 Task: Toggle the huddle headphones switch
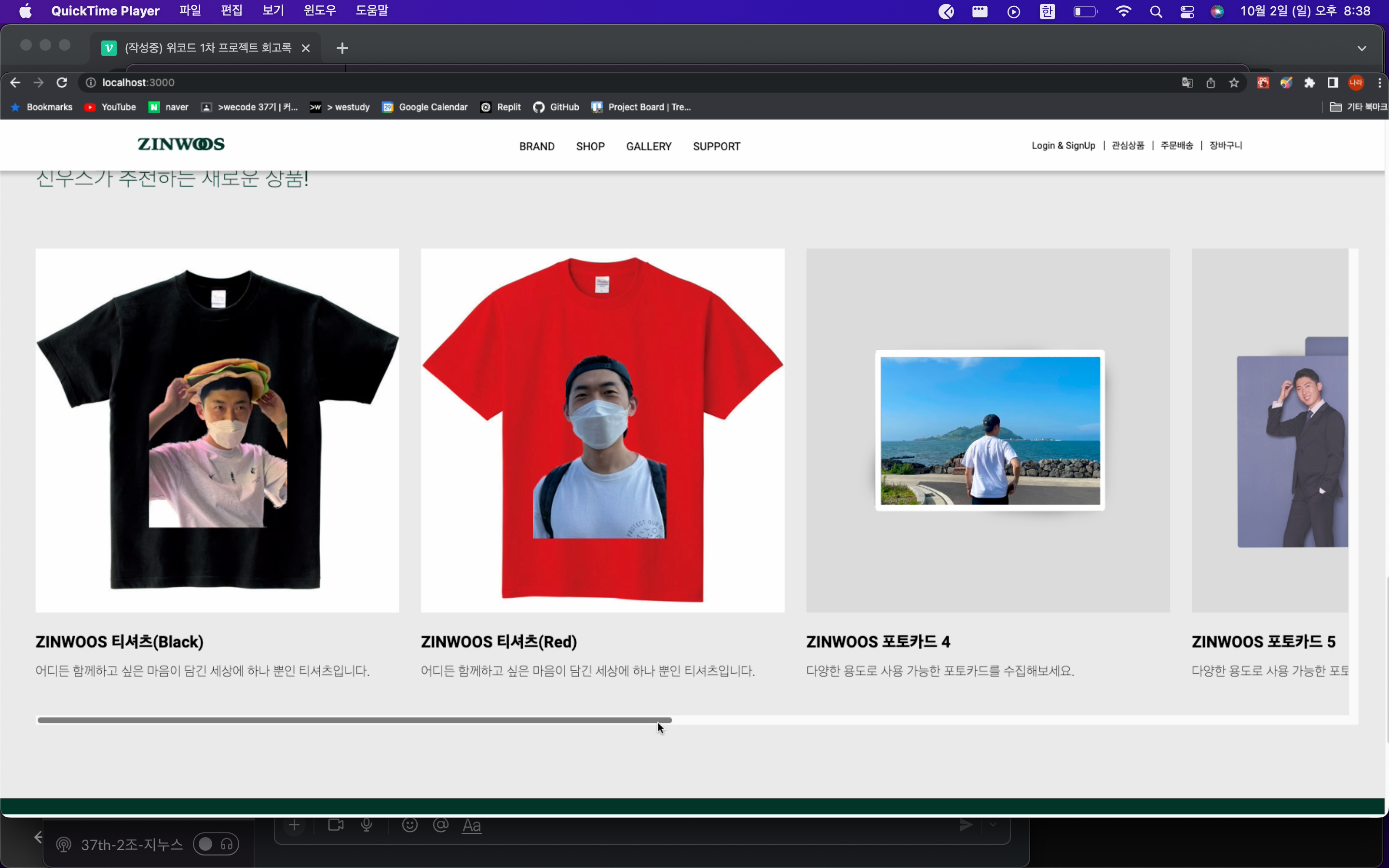coord(216,844)
